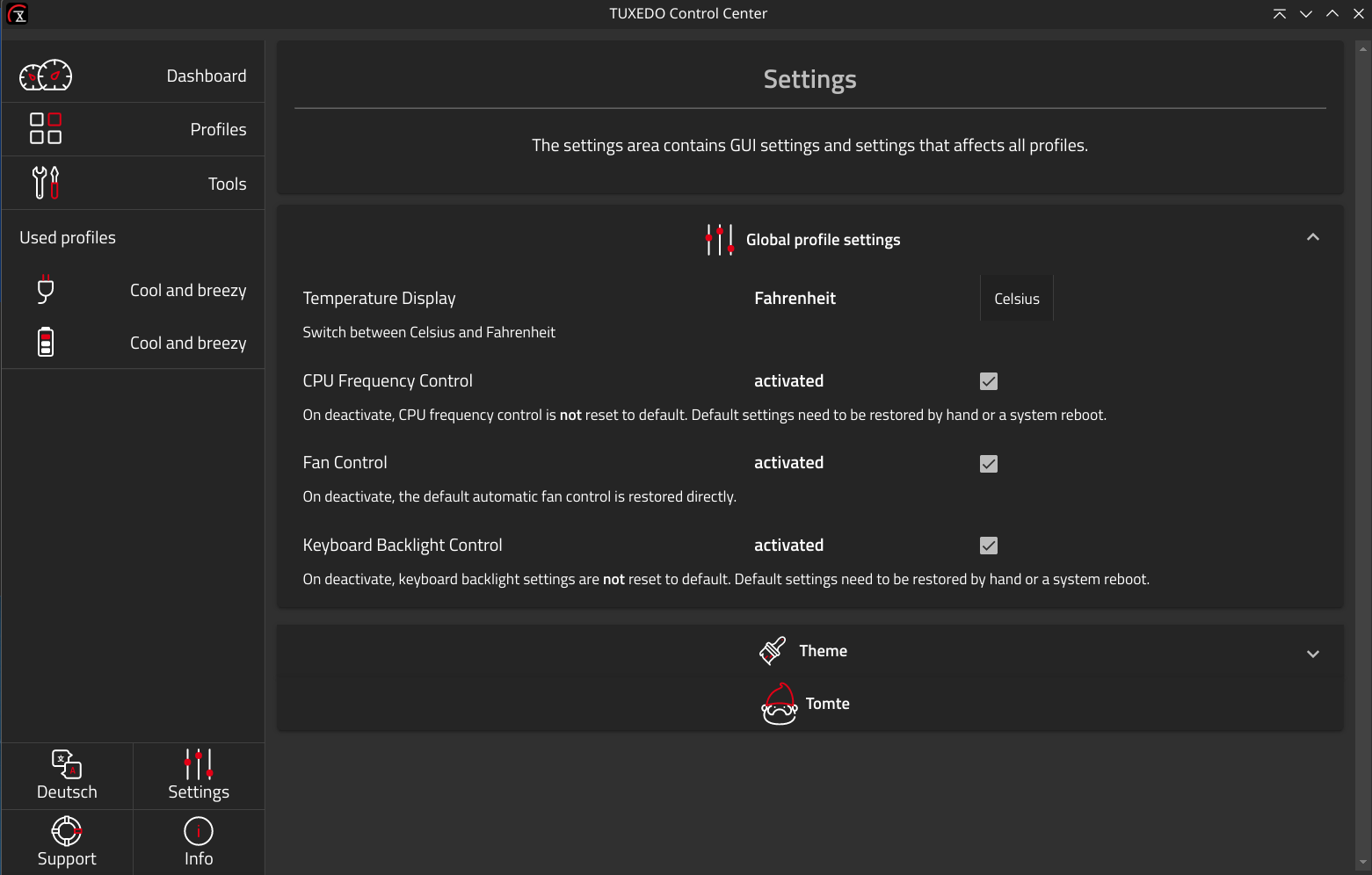Screen dimensions: 1372x875
Task: Click the Theme paintbrush icon
Action: [x=773, y=651]
